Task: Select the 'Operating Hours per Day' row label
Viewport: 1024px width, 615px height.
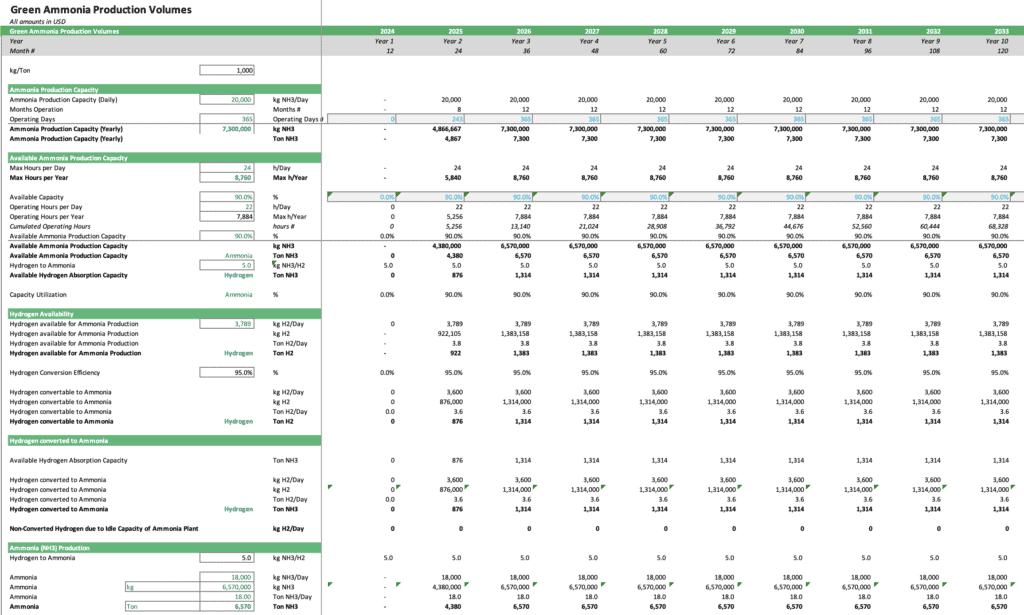Action: click(x=46, y=207)
